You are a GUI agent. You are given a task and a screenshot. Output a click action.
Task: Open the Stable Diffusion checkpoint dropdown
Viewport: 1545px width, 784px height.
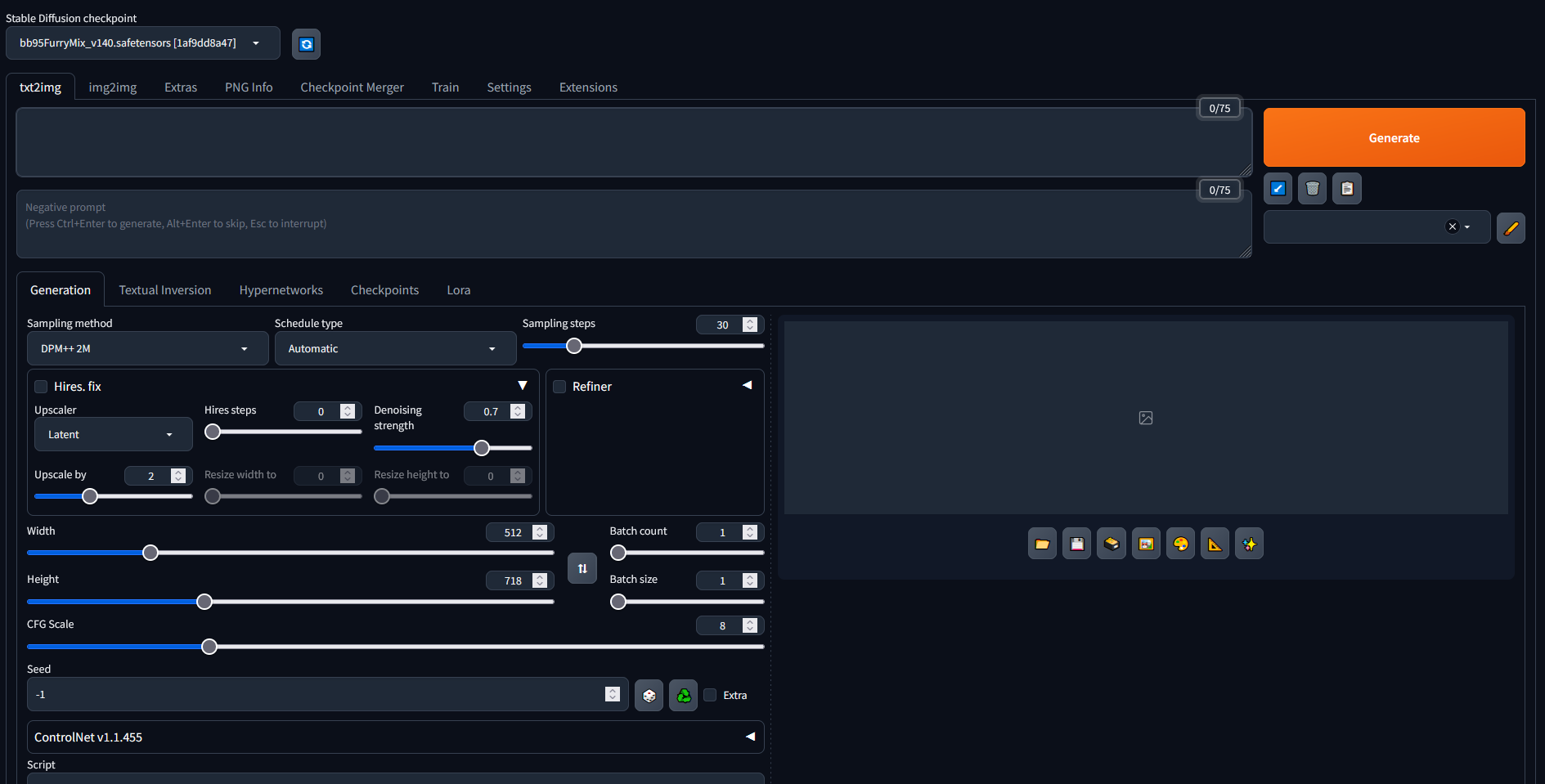[x=142, y=43]
